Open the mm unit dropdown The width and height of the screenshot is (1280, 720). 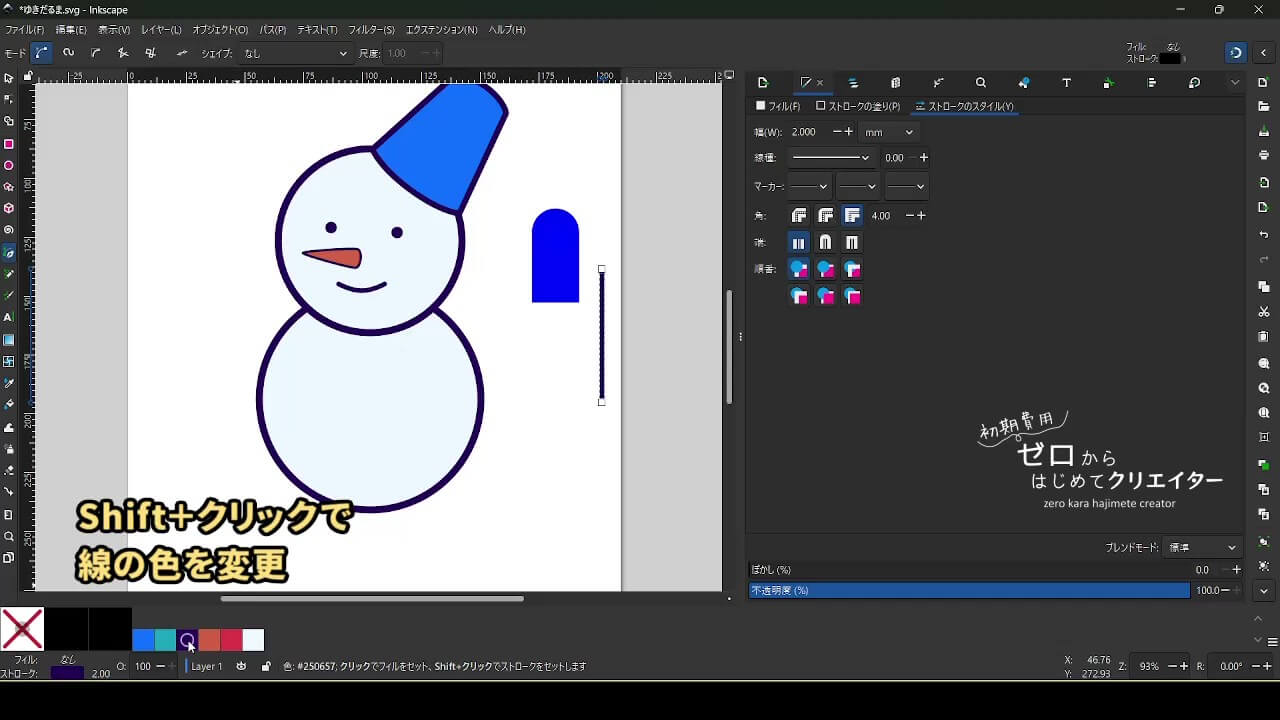pos(889,132)
